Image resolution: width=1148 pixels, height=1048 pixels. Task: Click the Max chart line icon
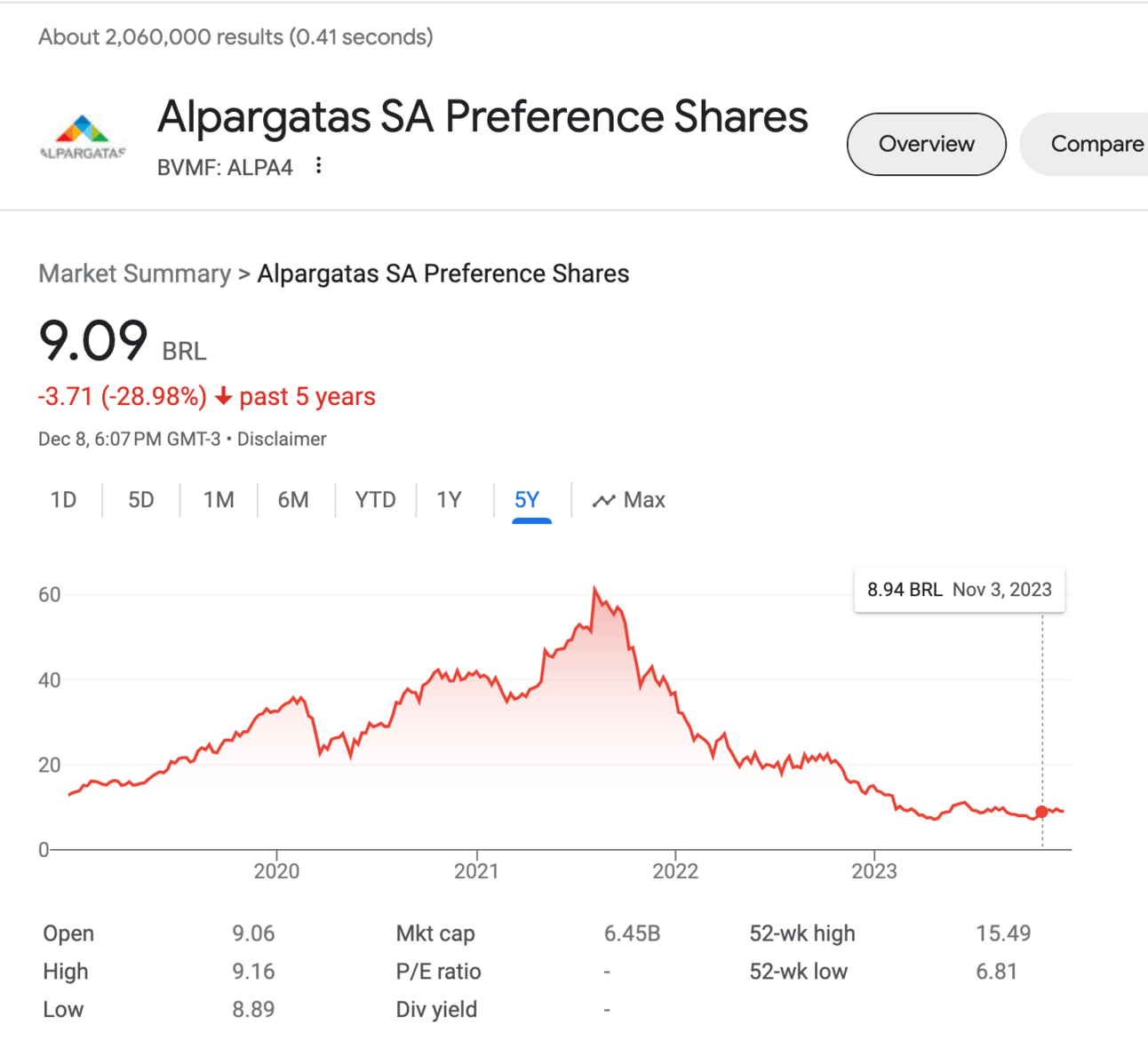(604, 501)
